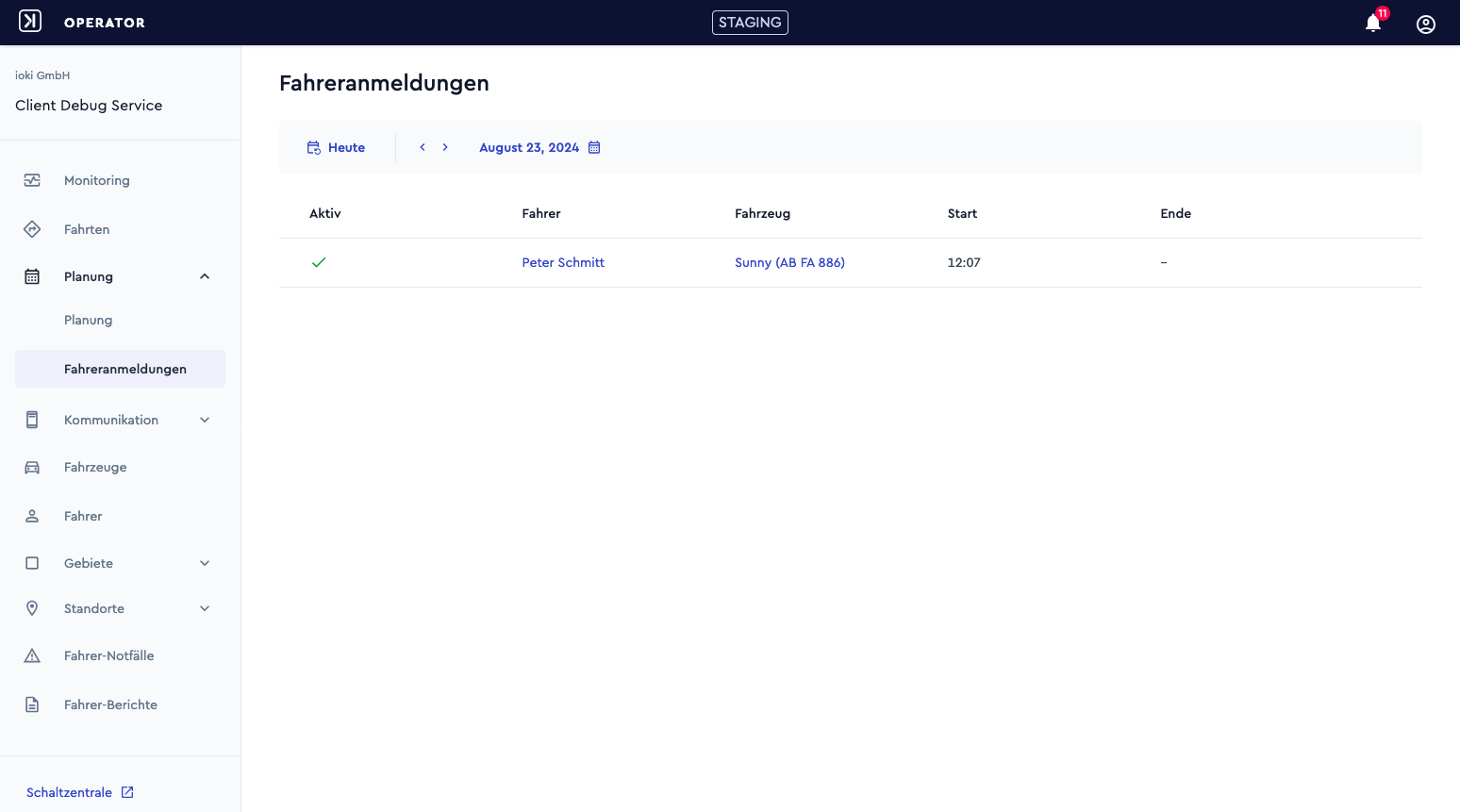Click the Planung calendar icon in sidebar
1460x812 pixels.
coord(32,276)
